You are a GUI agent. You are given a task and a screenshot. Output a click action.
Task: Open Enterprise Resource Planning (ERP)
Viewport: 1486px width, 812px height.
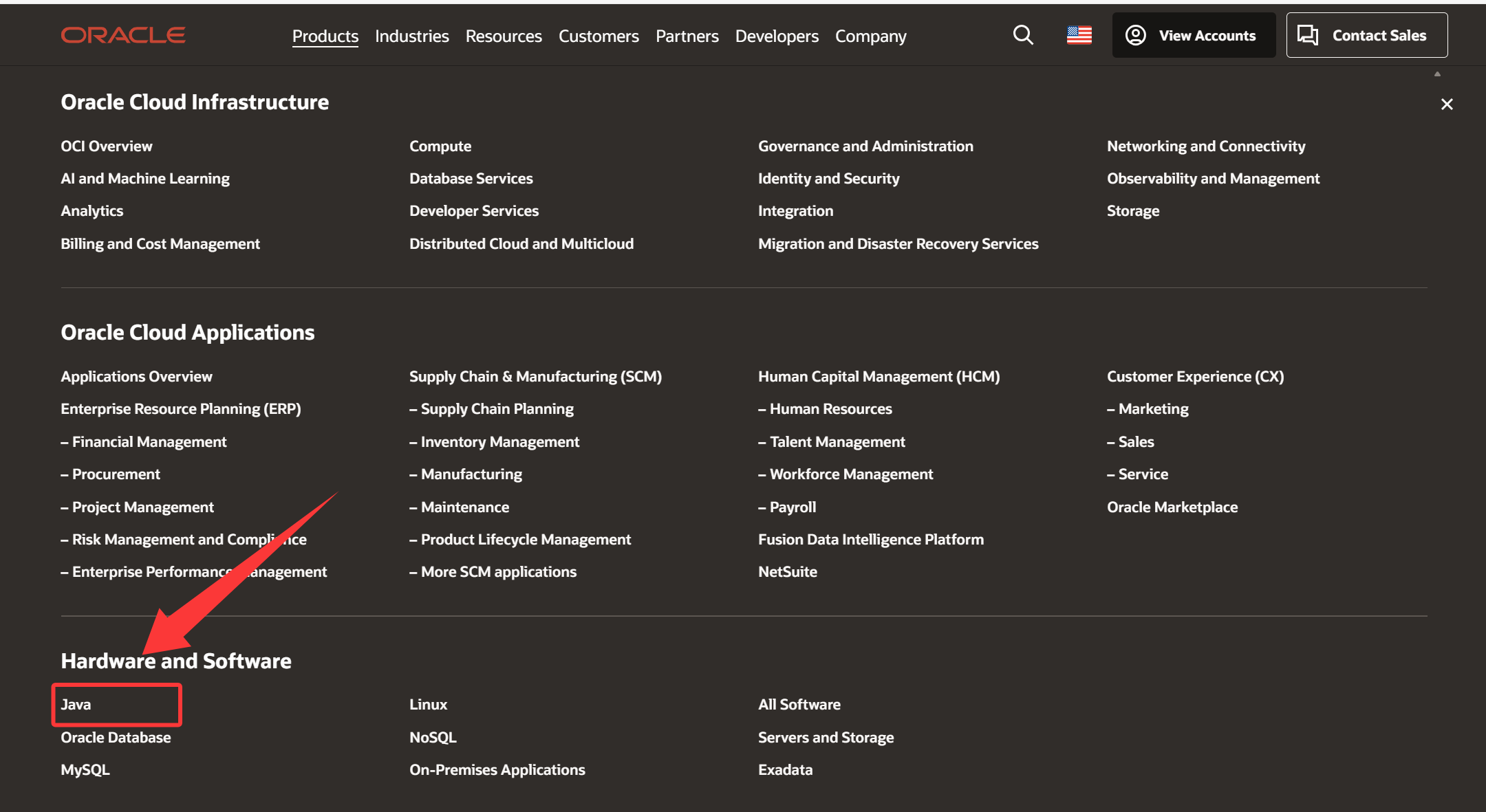click(x=181, y=408)
